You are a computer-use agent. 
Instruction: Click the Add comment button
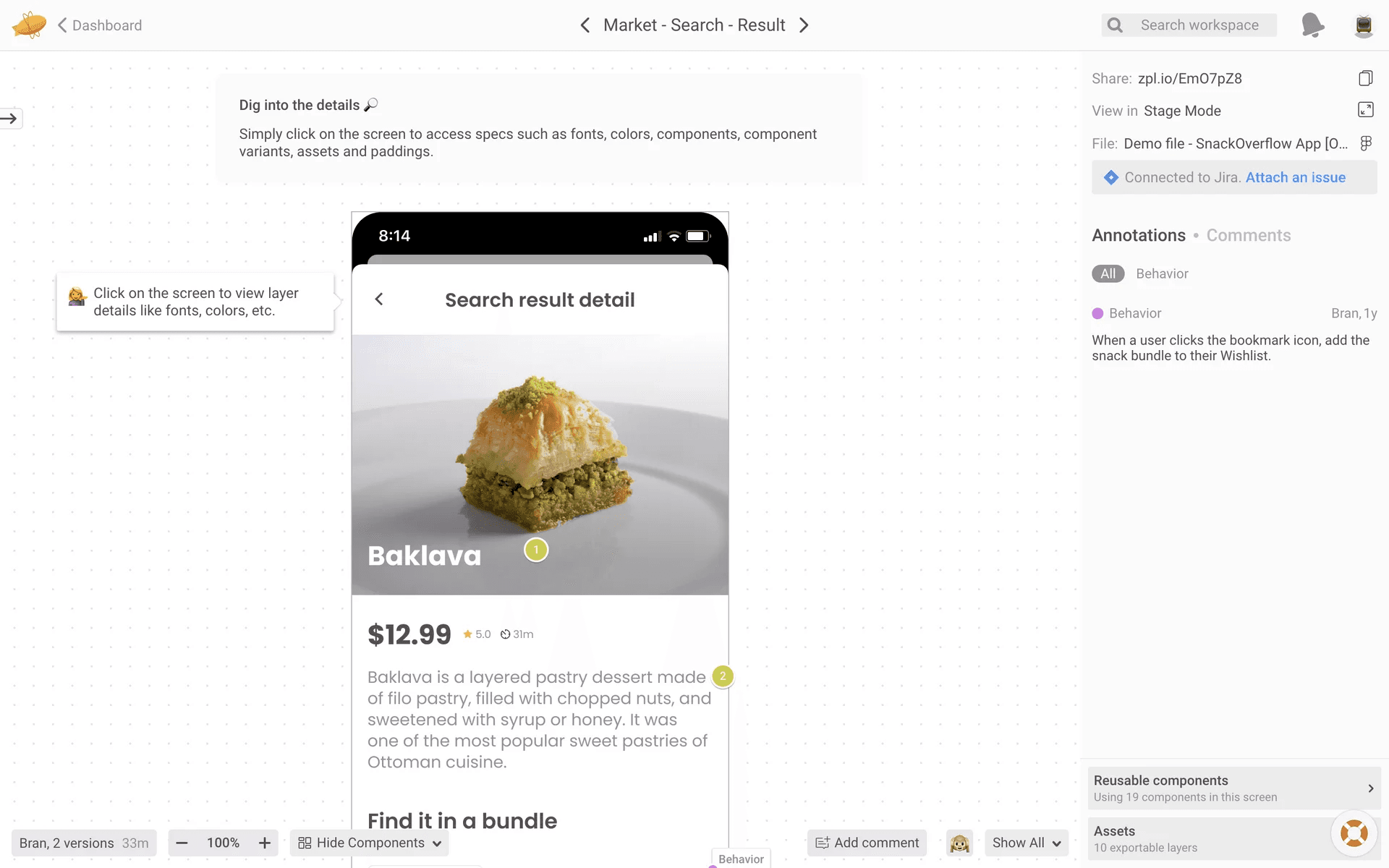pos(867,843)
